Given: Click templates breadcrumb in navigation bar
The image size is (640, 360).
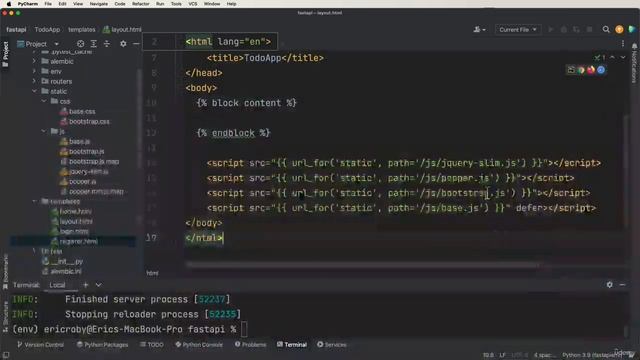Looking at the screenshot, I should pos(82,29).
